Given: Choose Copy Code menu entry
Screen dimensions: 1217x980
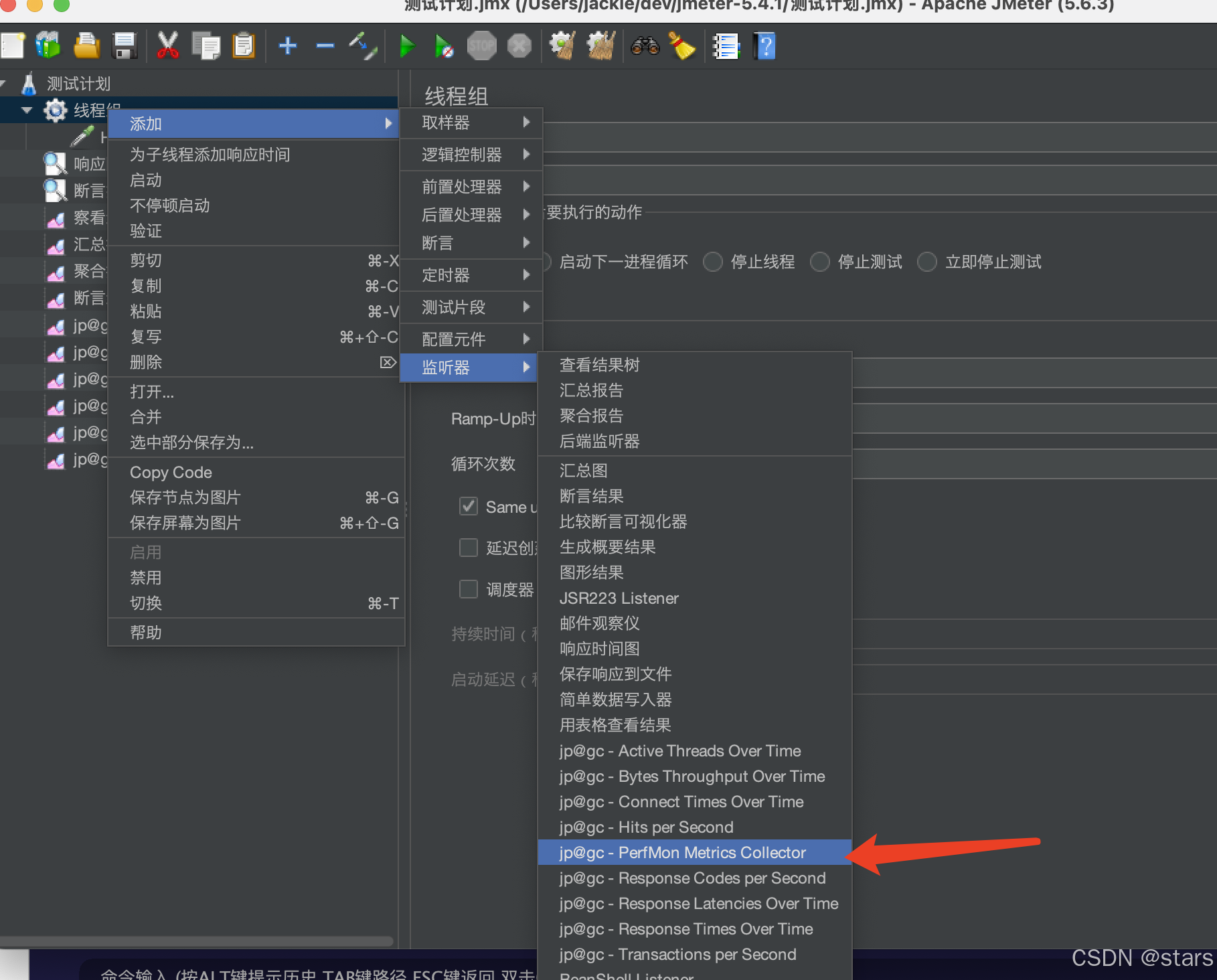Looking at the screenshot, I should pos(256,472).
